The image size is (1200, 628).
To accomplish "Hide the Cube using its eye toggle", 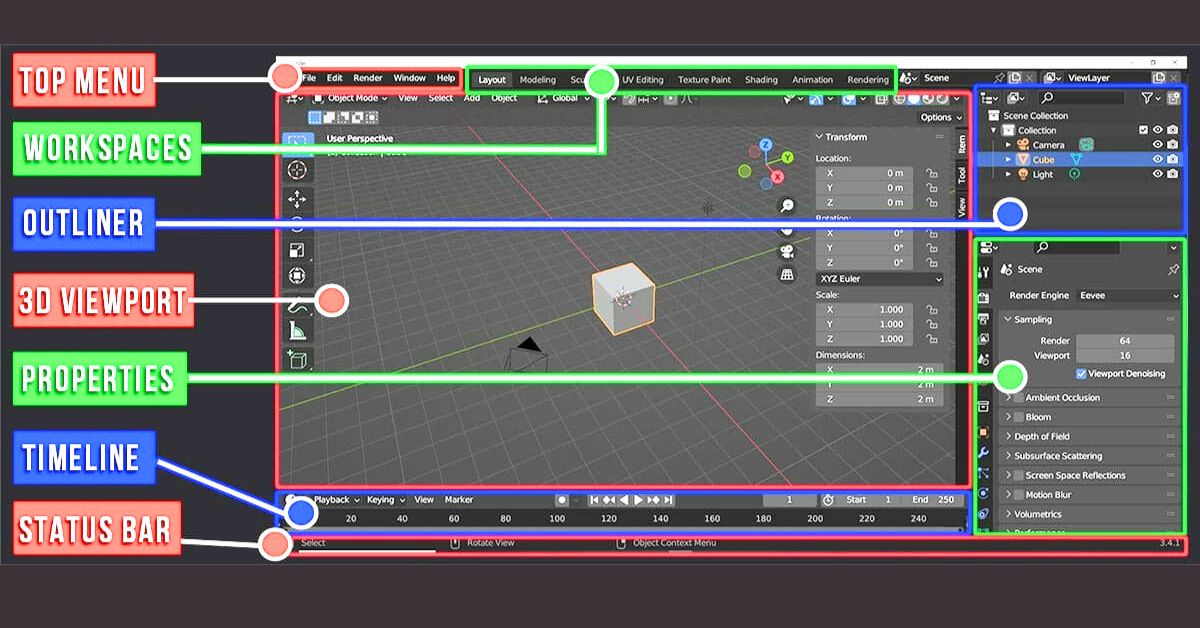I will point(1158,159).
